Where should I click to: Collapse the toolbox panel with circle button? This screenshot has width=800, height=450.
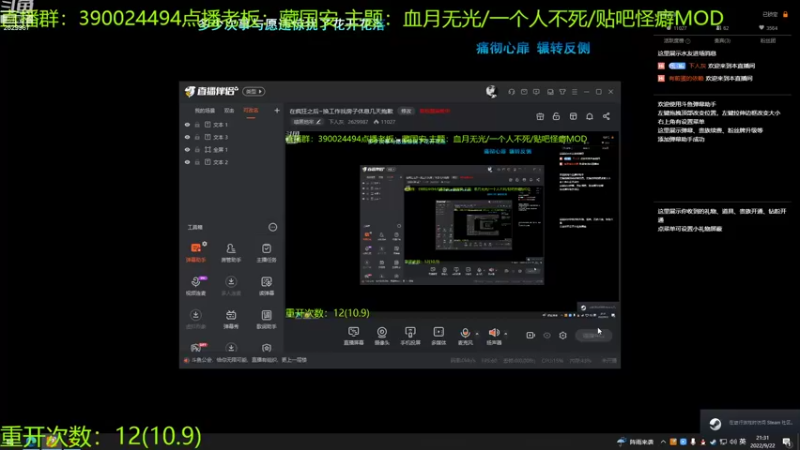(x=273, y=227)
